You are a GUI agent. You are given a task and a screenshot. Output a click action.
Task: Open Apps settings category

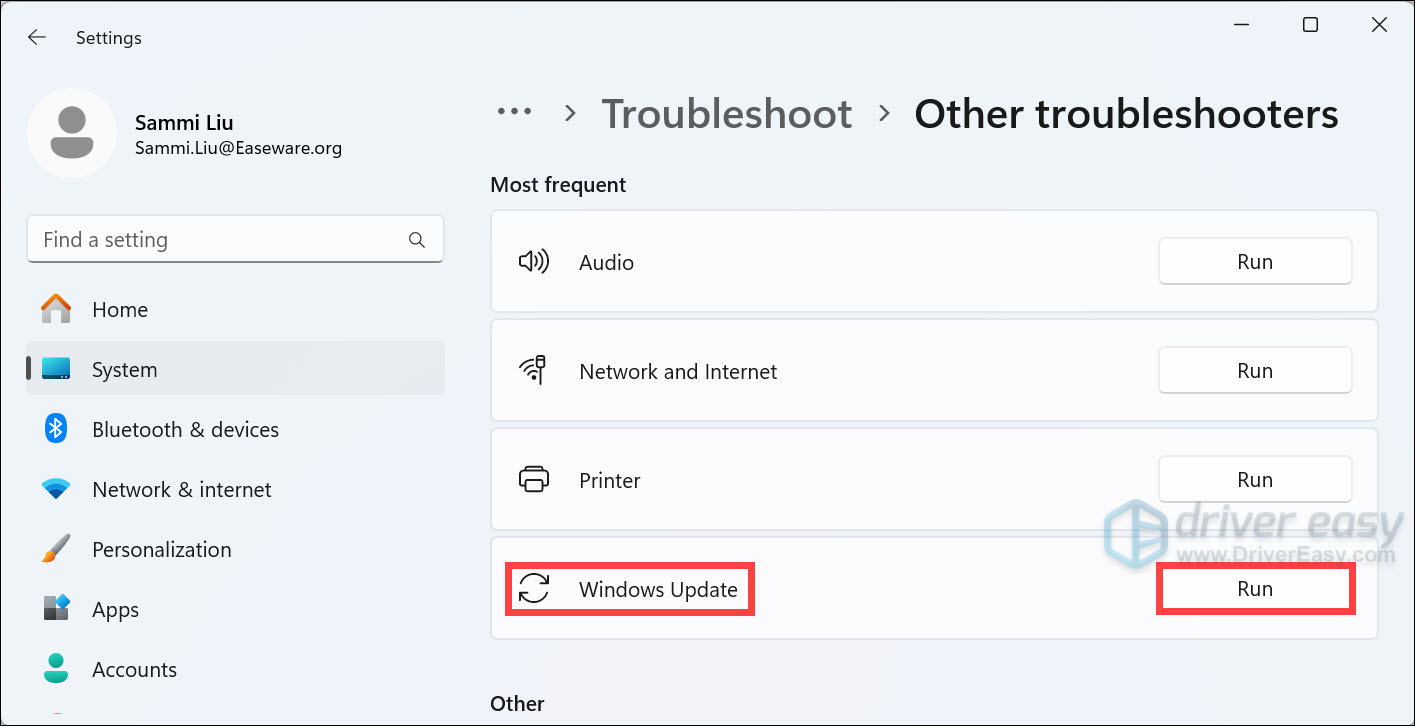(x=115, y=610)
